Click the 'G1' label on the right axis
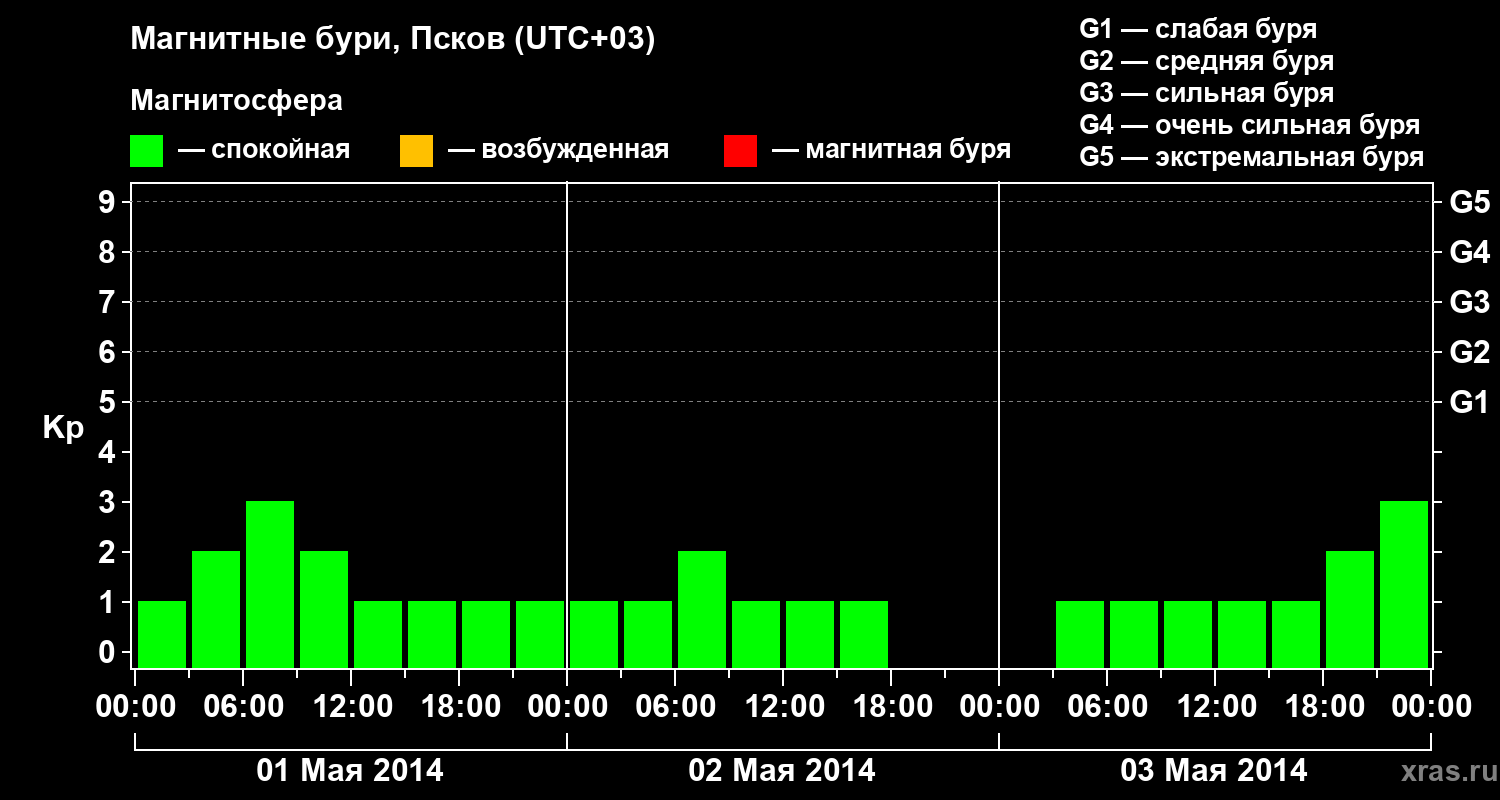1500x800 pixels. coord(1469,402)
